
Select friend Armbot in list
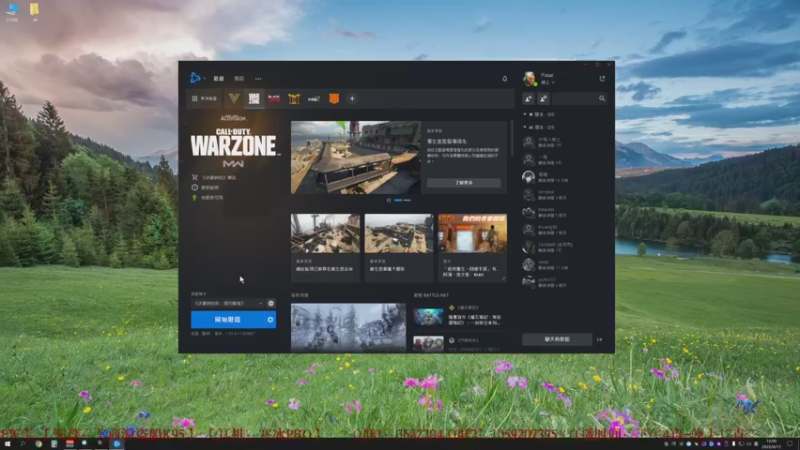click(564, 194)
